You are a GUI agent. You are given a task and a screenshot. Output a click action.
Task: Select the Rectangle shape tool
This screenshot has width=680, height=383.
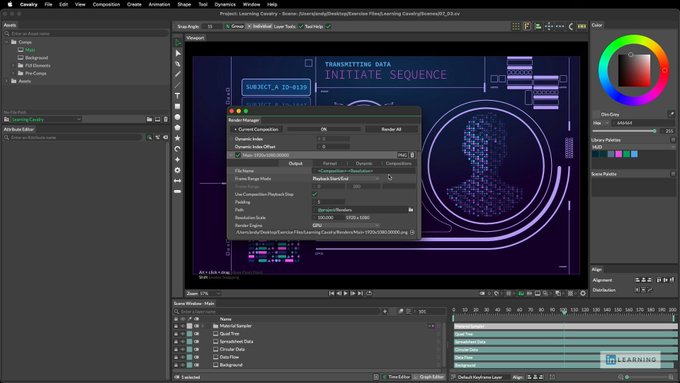point(177,106)
